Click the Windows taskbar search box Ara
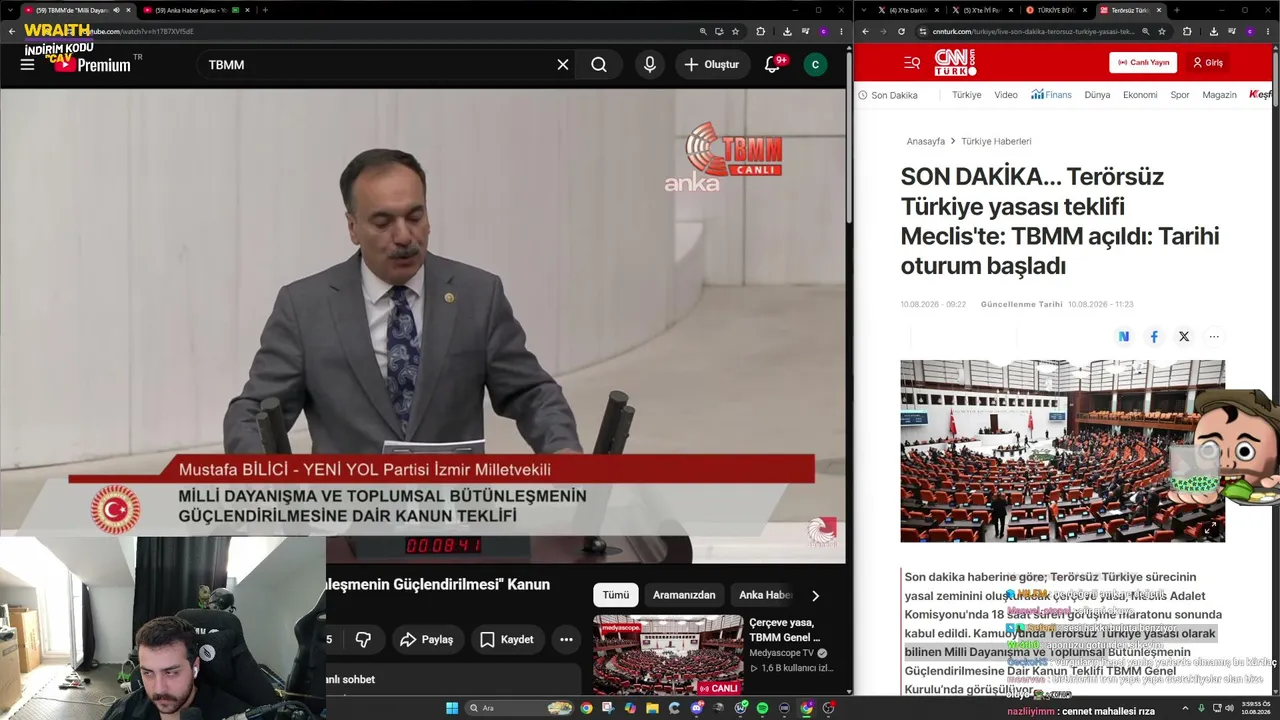 point(519,708)
